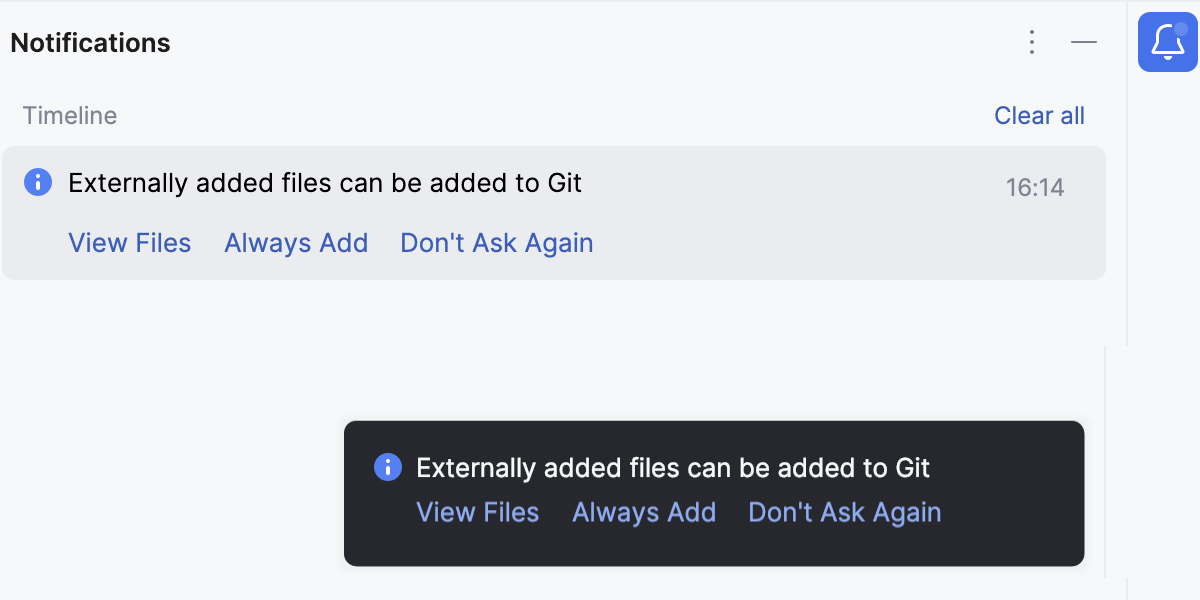This screenshot has width=1200, height=600.
Task: Click the blue bell inside its rounded square button
Action: pyautogui.click(x=1167, y=43)
